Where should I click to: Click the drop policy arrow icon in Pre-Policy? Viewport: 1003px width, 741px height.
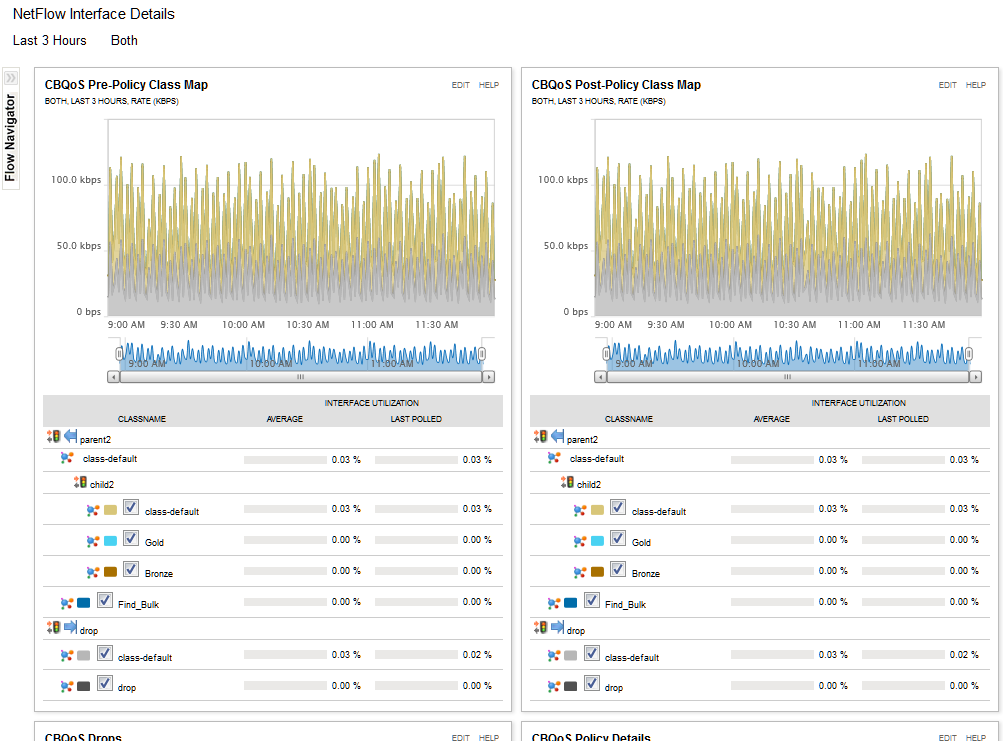(70, 626)
